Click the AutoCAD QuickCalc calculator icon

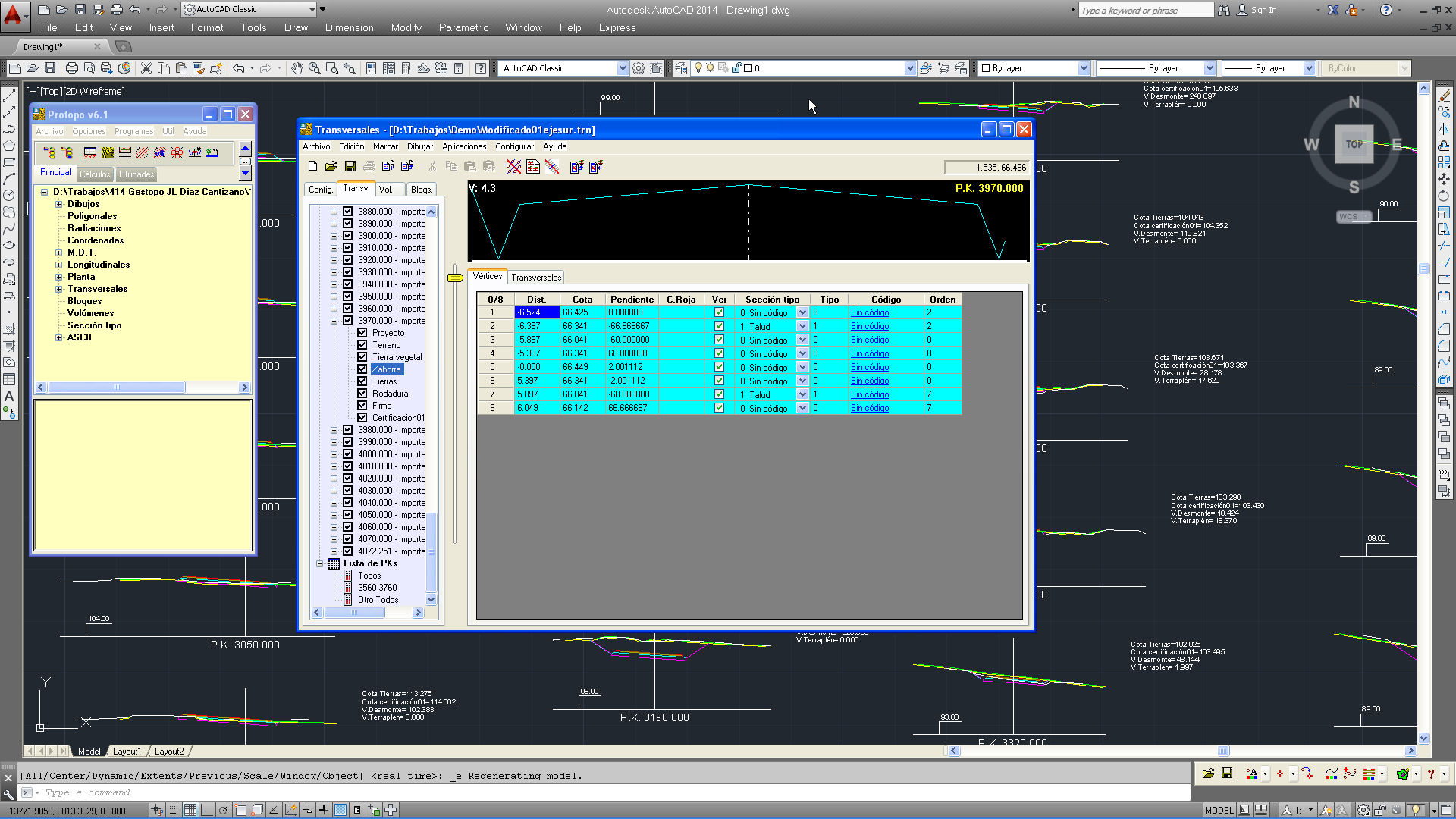[x=459, y=68]
